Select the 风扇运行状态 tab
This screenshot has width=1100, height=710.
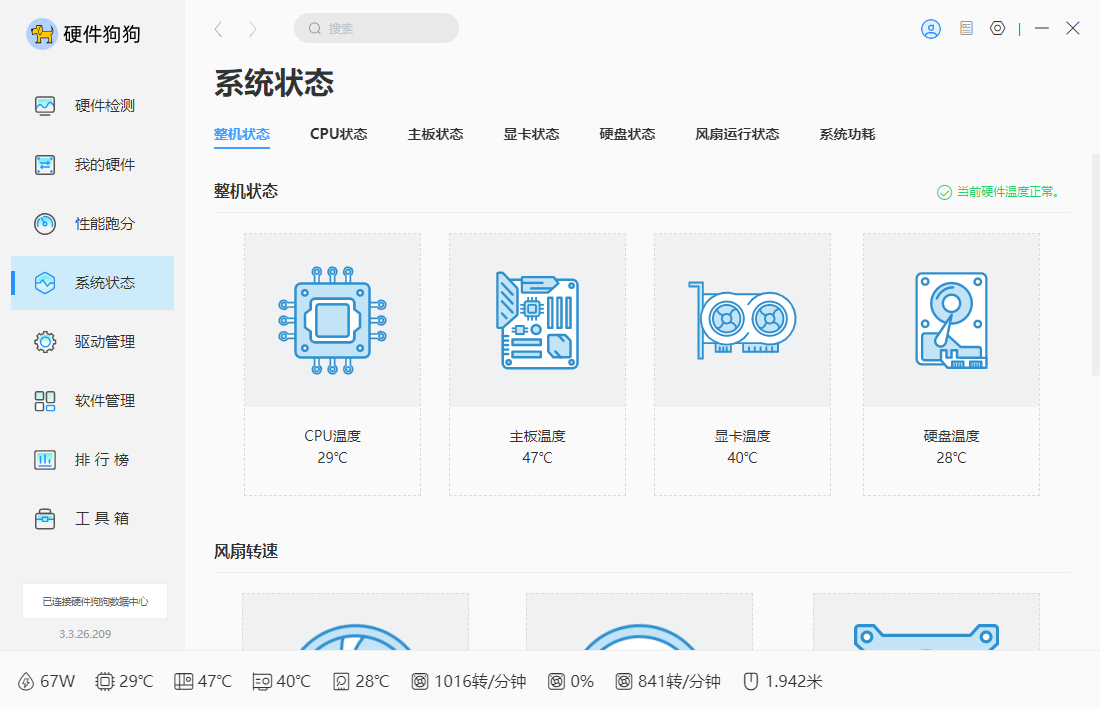[x=737, y=133]
